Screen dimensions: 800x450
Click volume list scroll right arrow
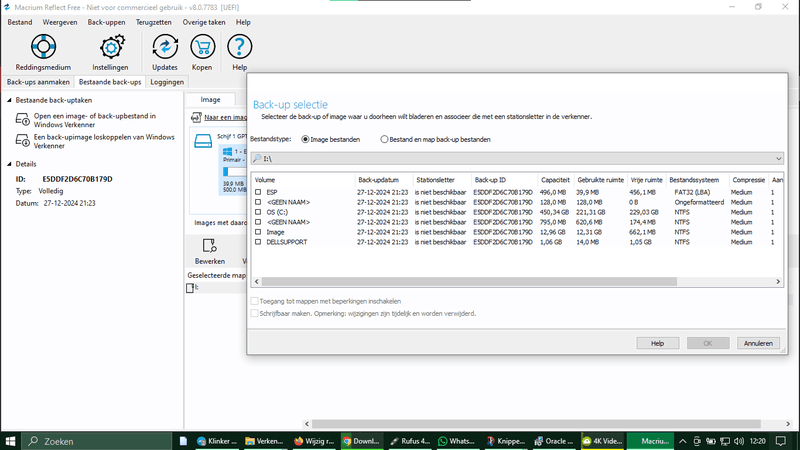coord(778,282)
